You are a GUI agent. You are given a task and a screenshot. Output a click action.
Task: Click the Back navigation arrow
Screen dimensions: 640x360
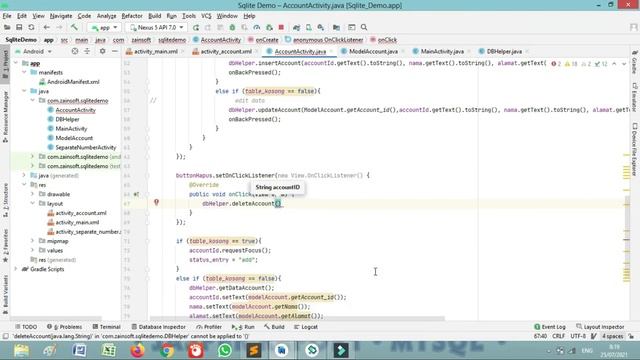tap(47, 27)
